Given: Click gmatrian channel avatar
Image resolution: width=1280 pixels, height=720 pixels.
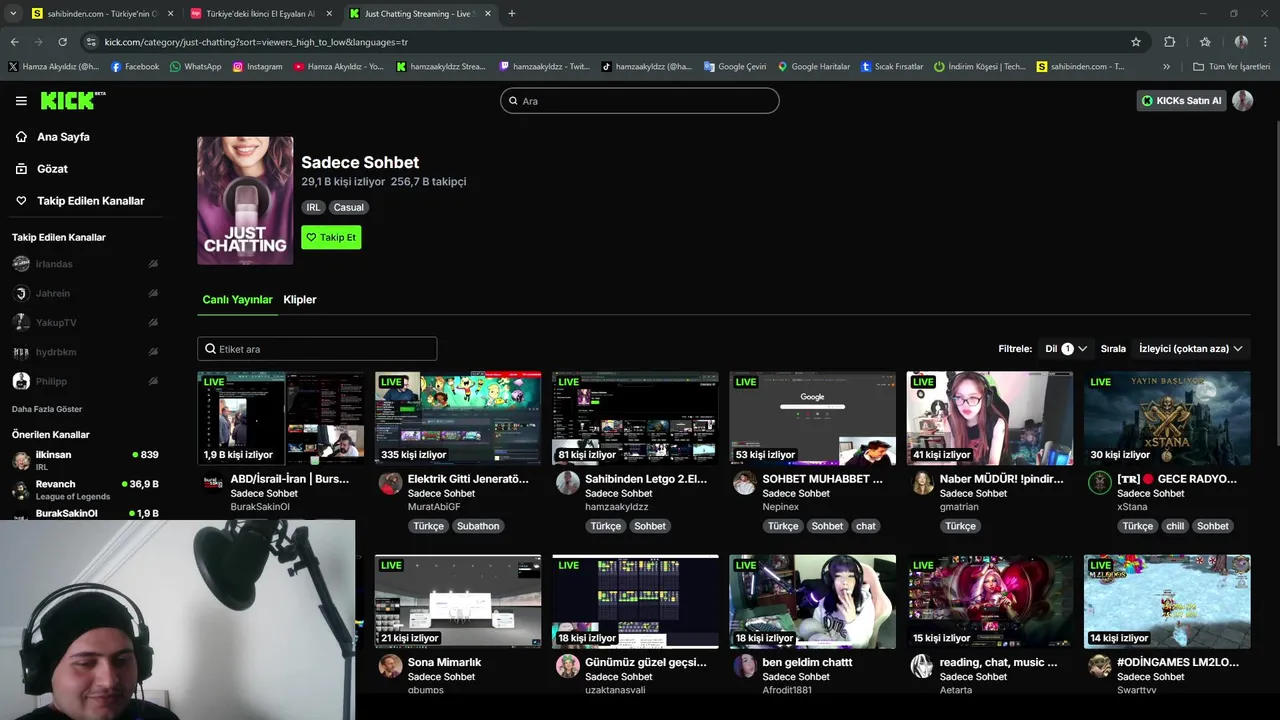Looking at the screenshot, I should click(x=922, y=483).
